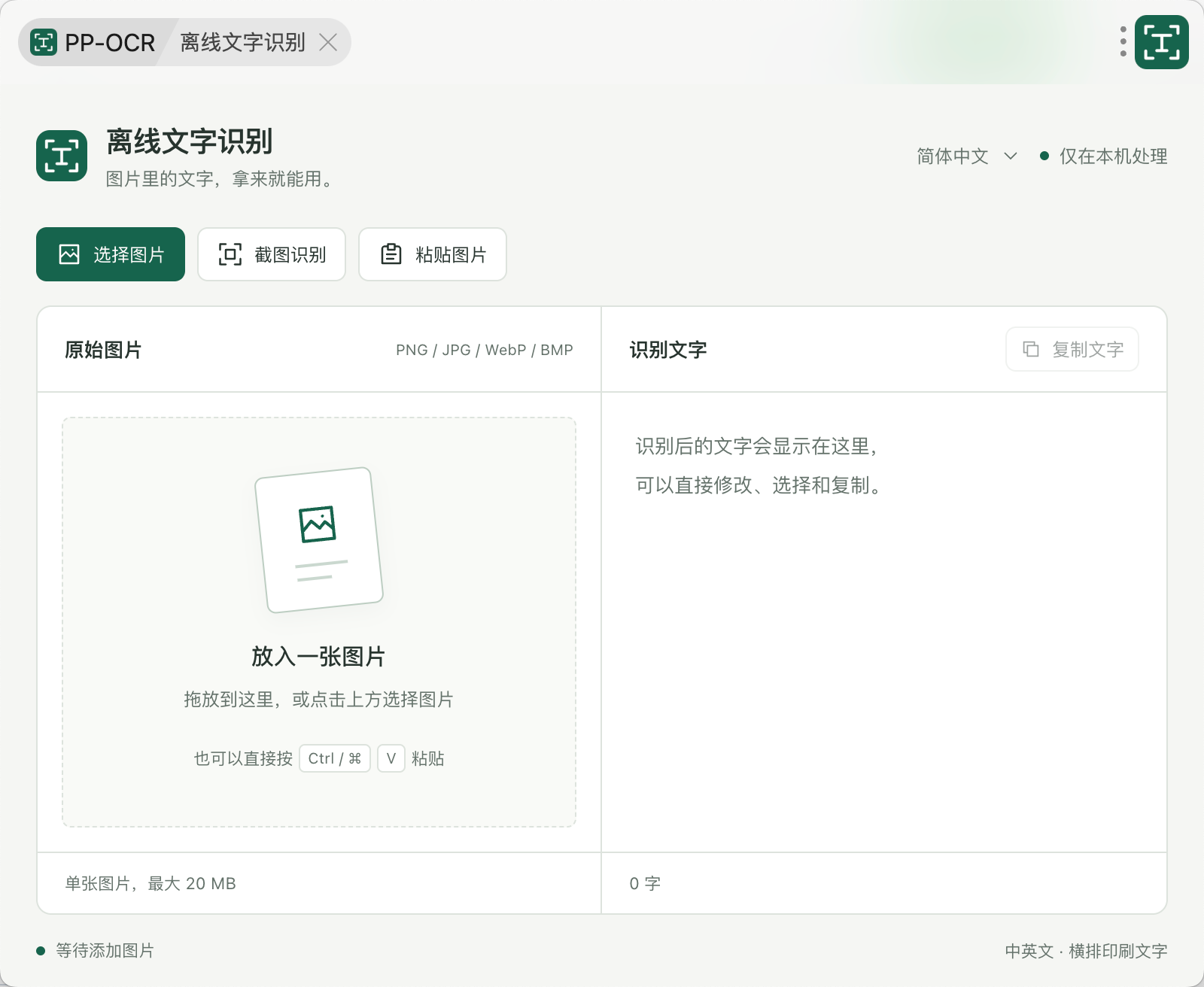Image resolution: width=1204 pixels, height=987 pixels.
Task: Click the 复制文字 copy button
Action: (1072, 349)
